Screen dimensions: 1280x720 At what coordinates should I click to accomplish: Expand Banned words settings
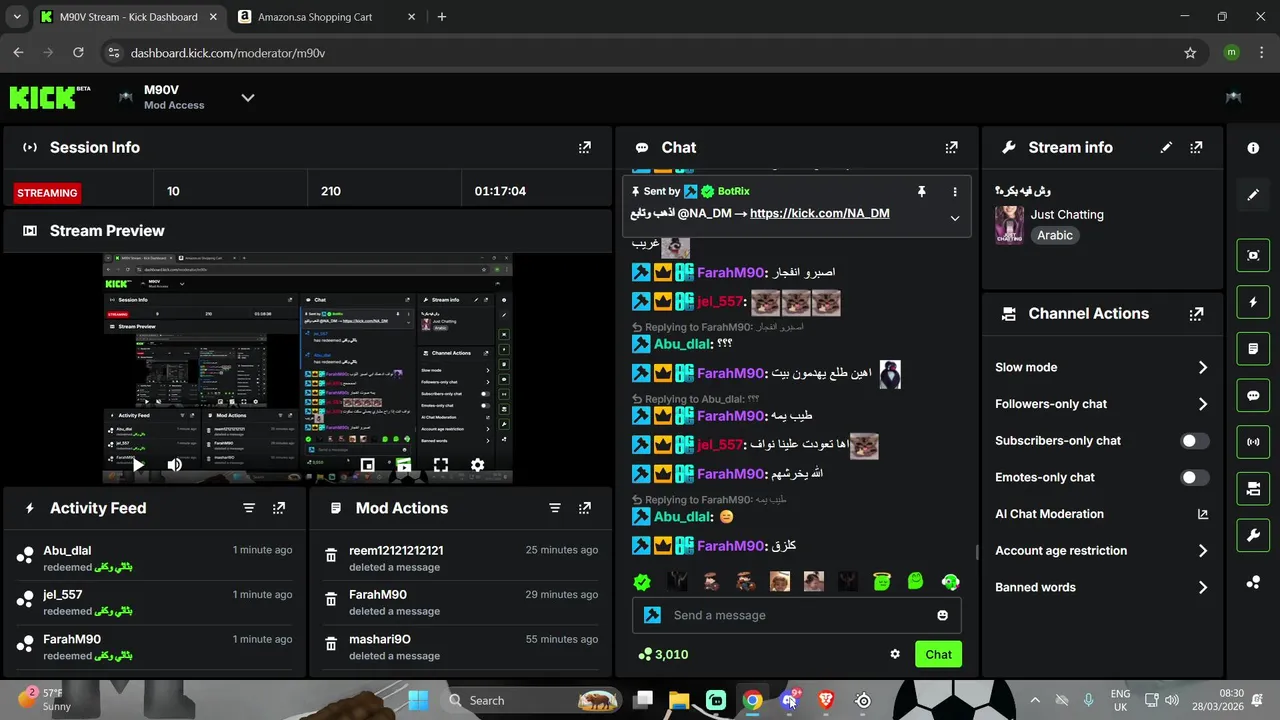coord(1203,588)
